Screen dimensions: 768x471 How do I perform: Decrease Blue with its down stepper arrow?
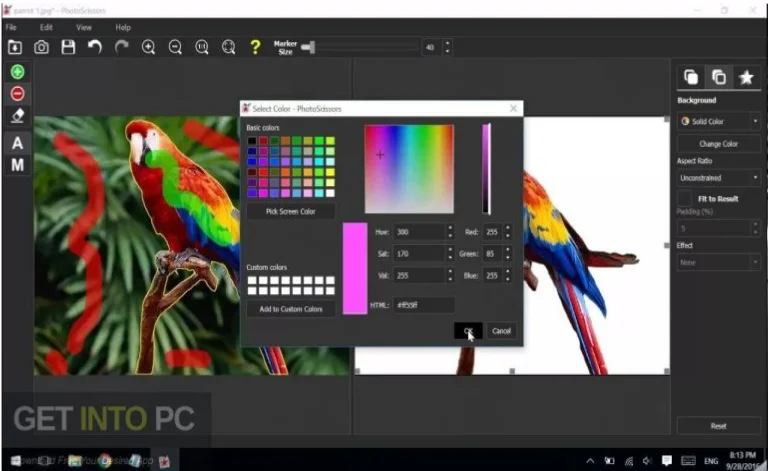point(508,280)
